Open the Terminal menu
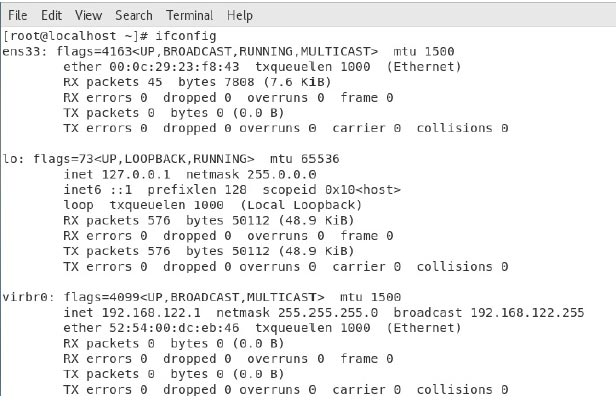 [190, 15]
